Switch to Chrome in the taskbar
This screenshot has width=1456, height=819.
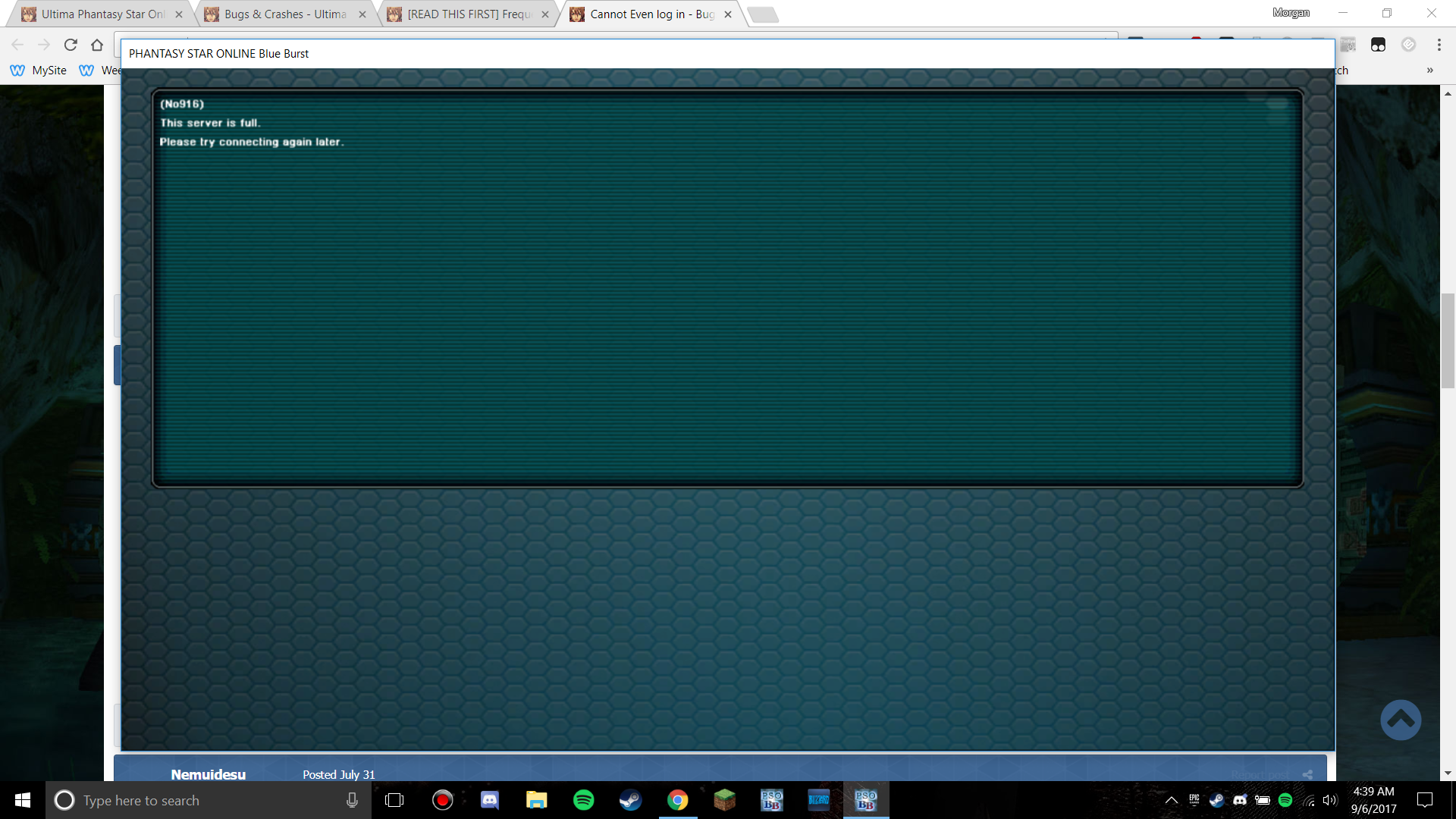tap(678, 800)
